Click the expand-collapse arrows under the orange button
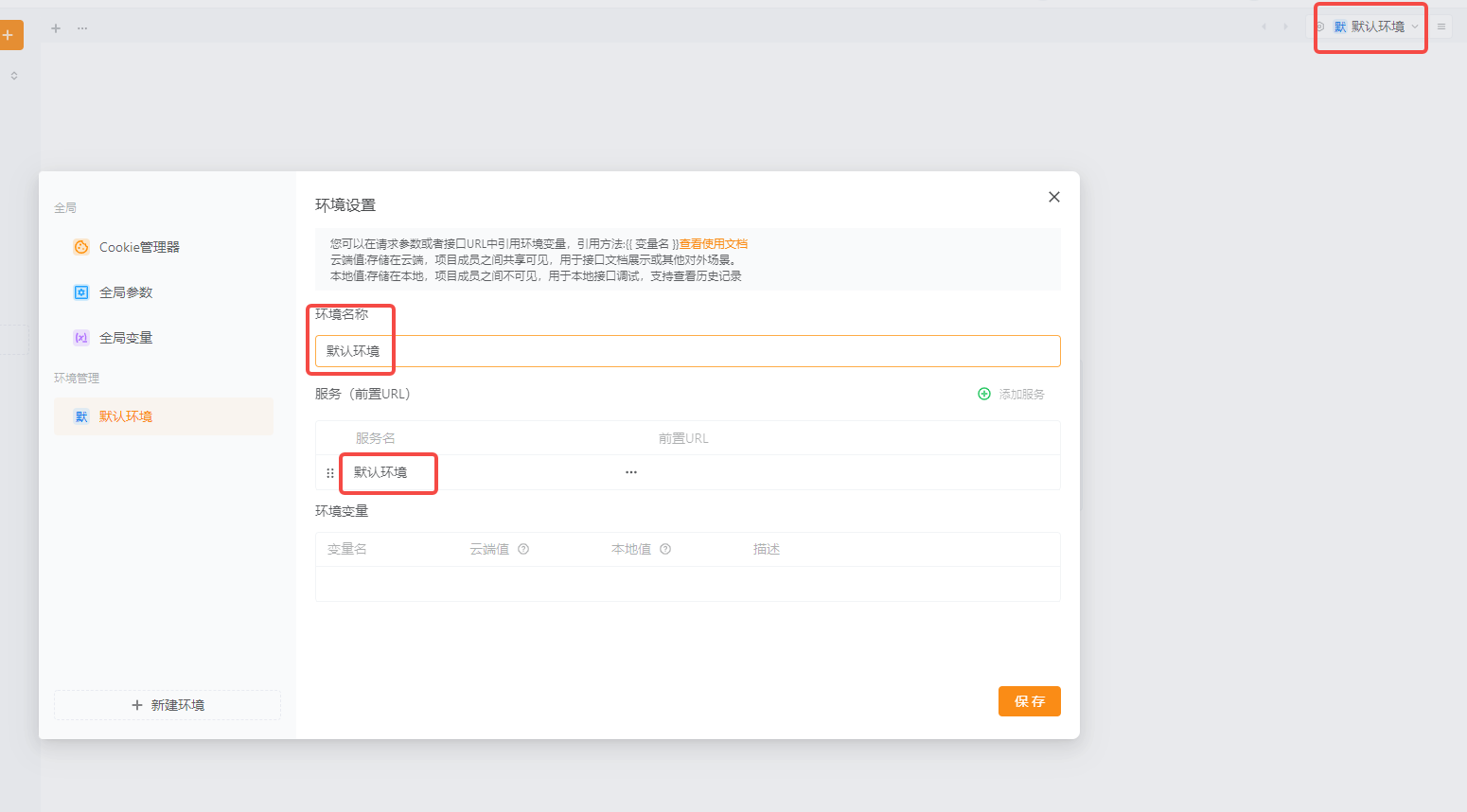This screenshot has height=812, width=1467. pyautogui.click(x=14, y=76)
